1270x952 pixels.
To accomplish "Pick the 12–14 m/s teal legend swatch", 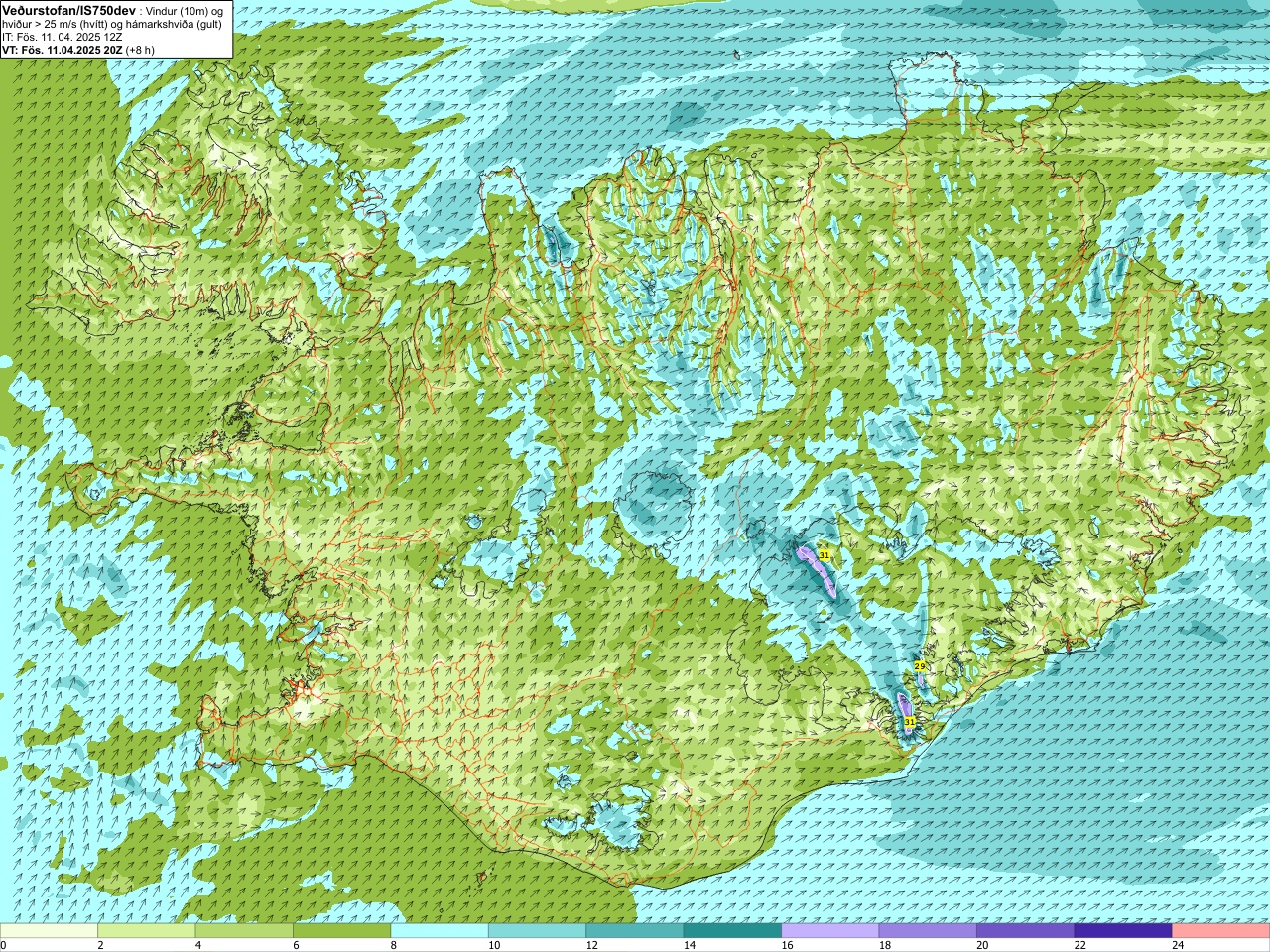I will pos(635,931).
